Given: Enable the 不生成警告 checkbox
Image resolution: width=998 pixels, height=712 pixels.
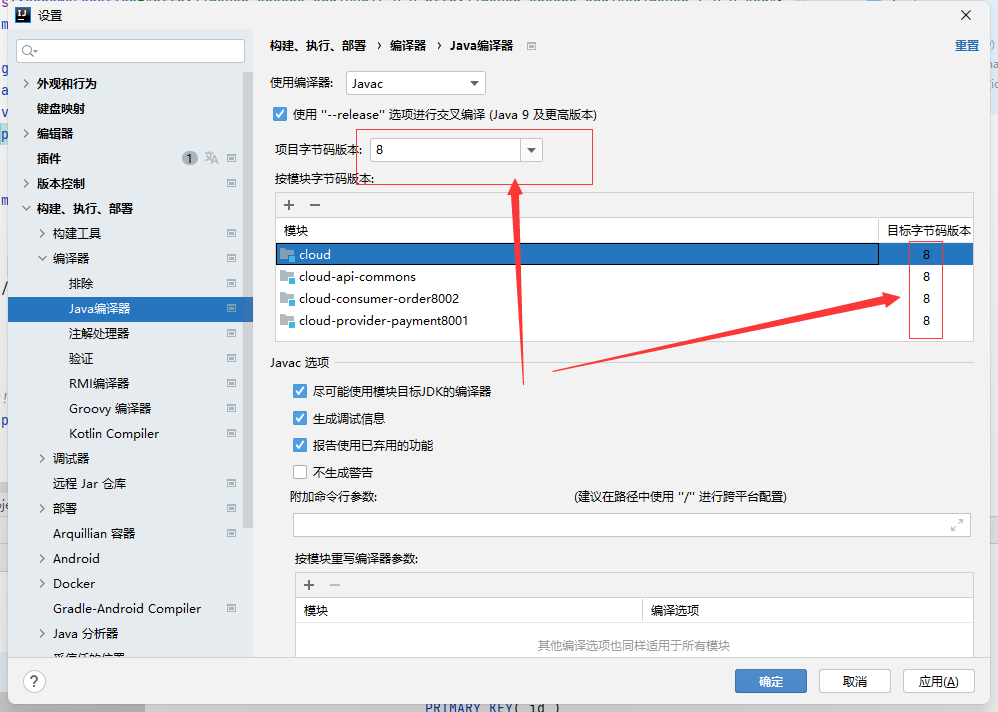Looking at the screenshot, I should click(300, 472).
